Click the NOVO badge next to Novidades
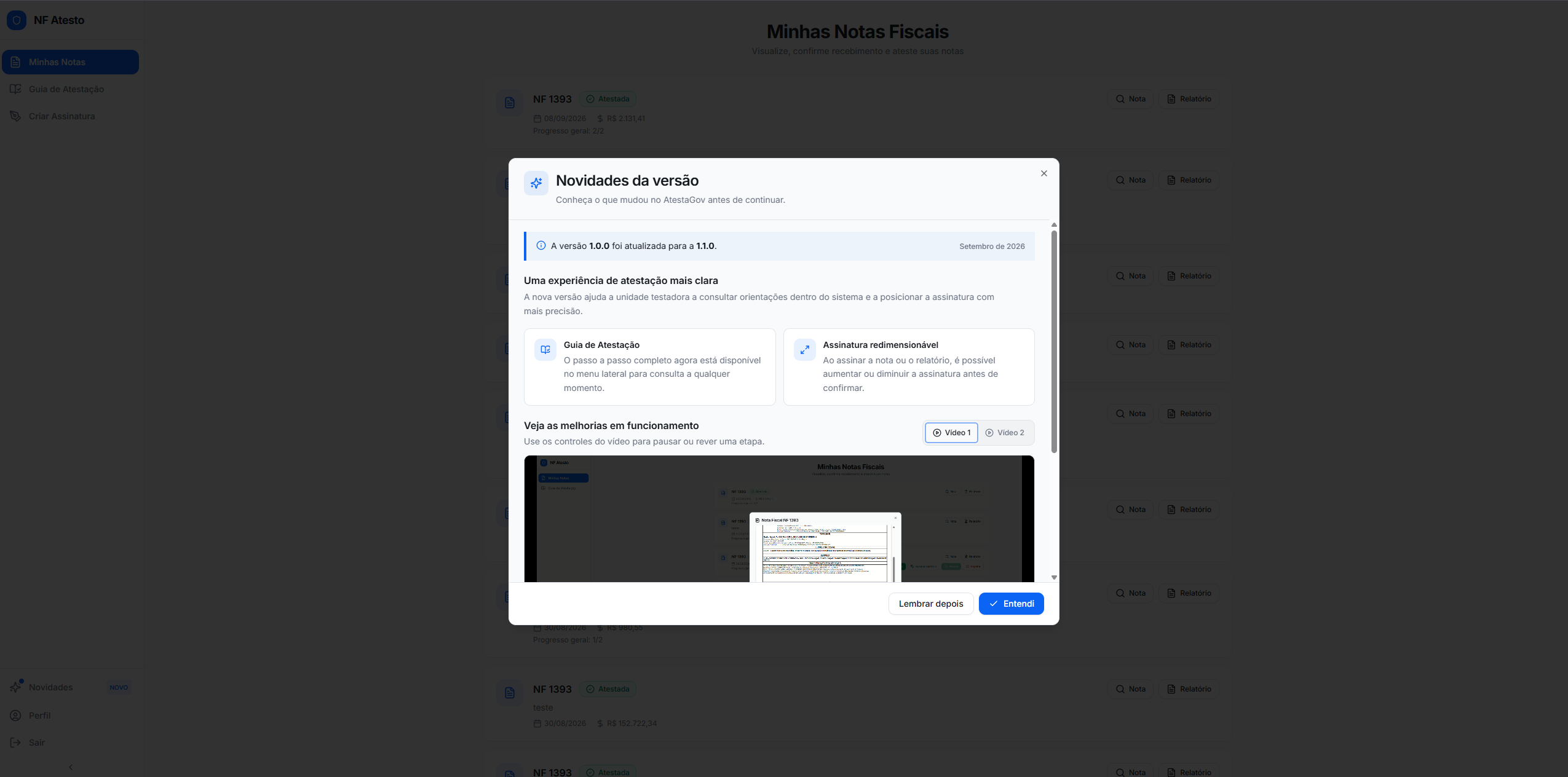Viewport: 1568px width, 777px height. pyautogui.click(x=119, y=687)
